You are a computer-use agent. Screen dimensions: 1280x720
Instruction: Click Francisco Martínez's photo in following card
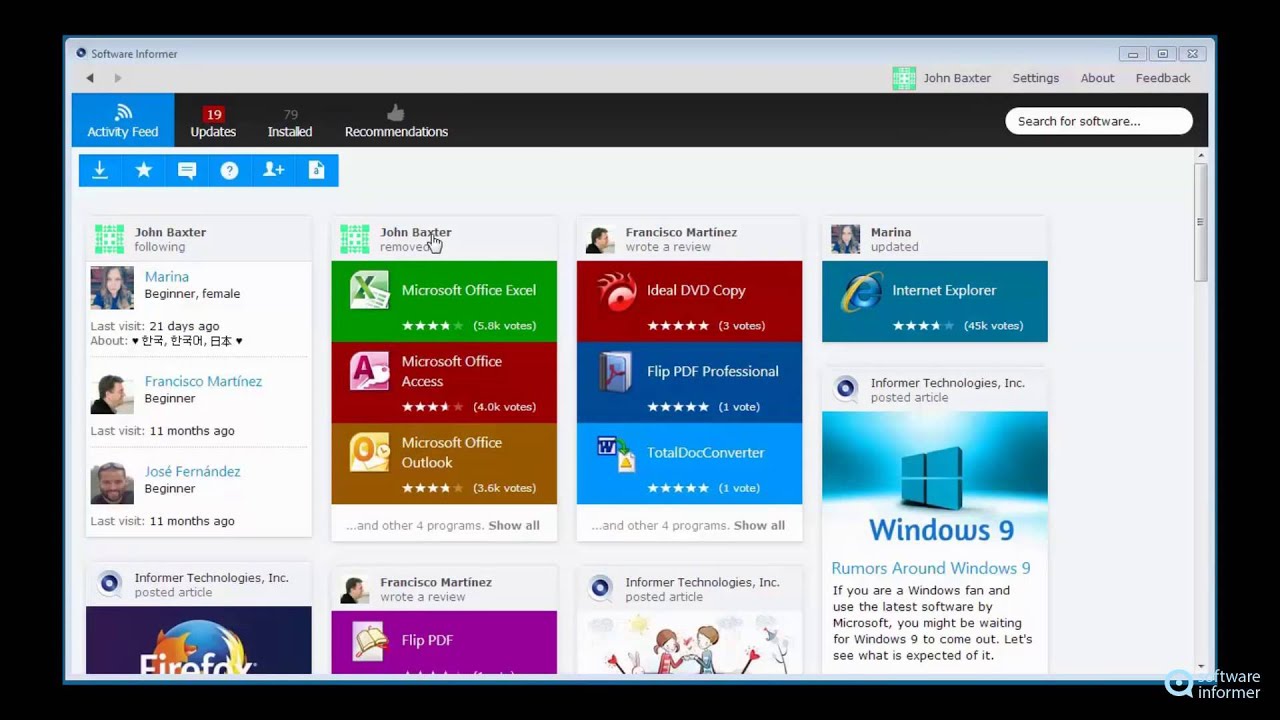pos(112,392)
